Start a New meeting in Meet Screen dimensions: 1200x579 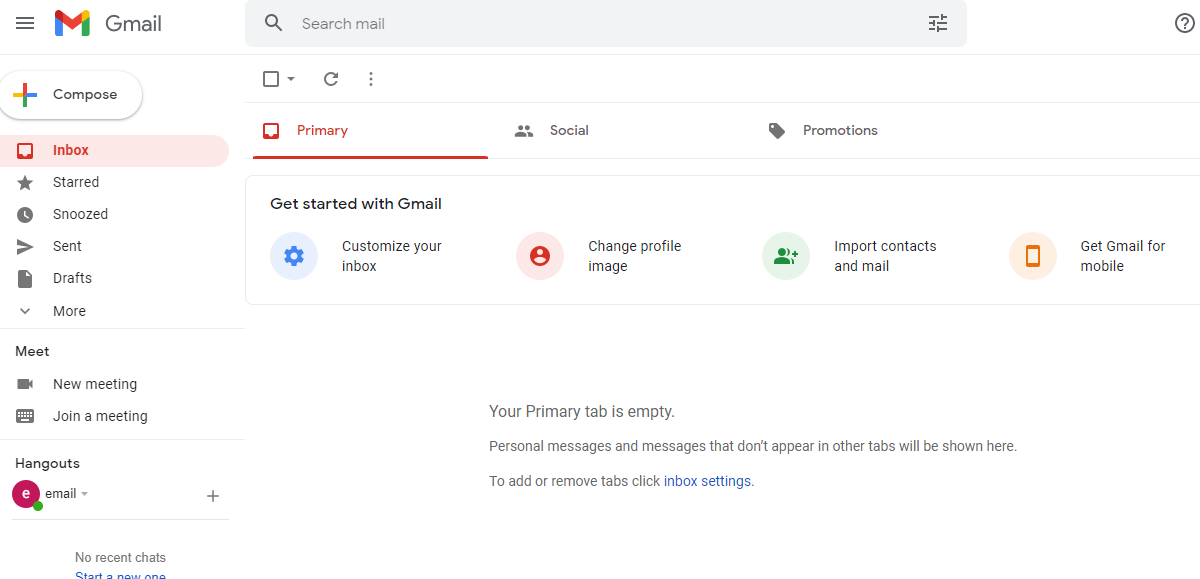(x=95, y=383)
